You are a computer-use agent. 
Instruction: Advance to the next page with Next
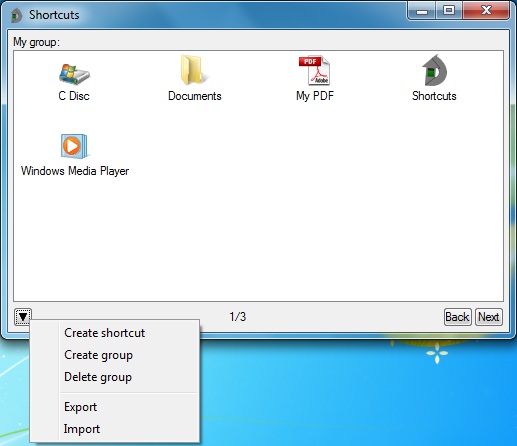tap(489, 317)
